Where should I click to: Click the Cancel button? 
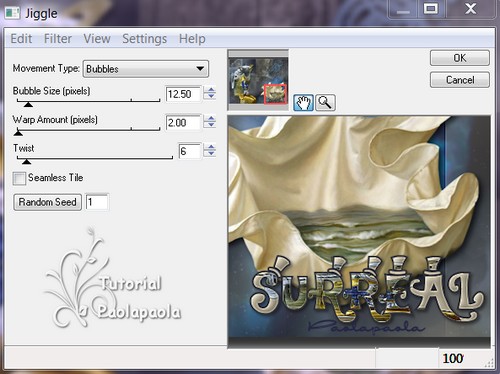point(460,80)
